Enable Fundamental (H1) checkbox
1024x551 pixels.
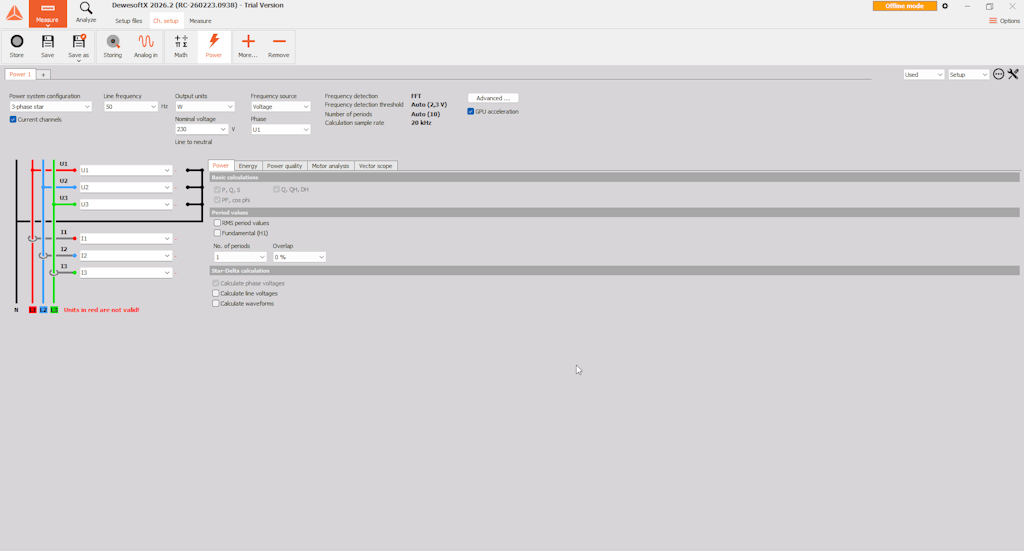click(217, 233)
